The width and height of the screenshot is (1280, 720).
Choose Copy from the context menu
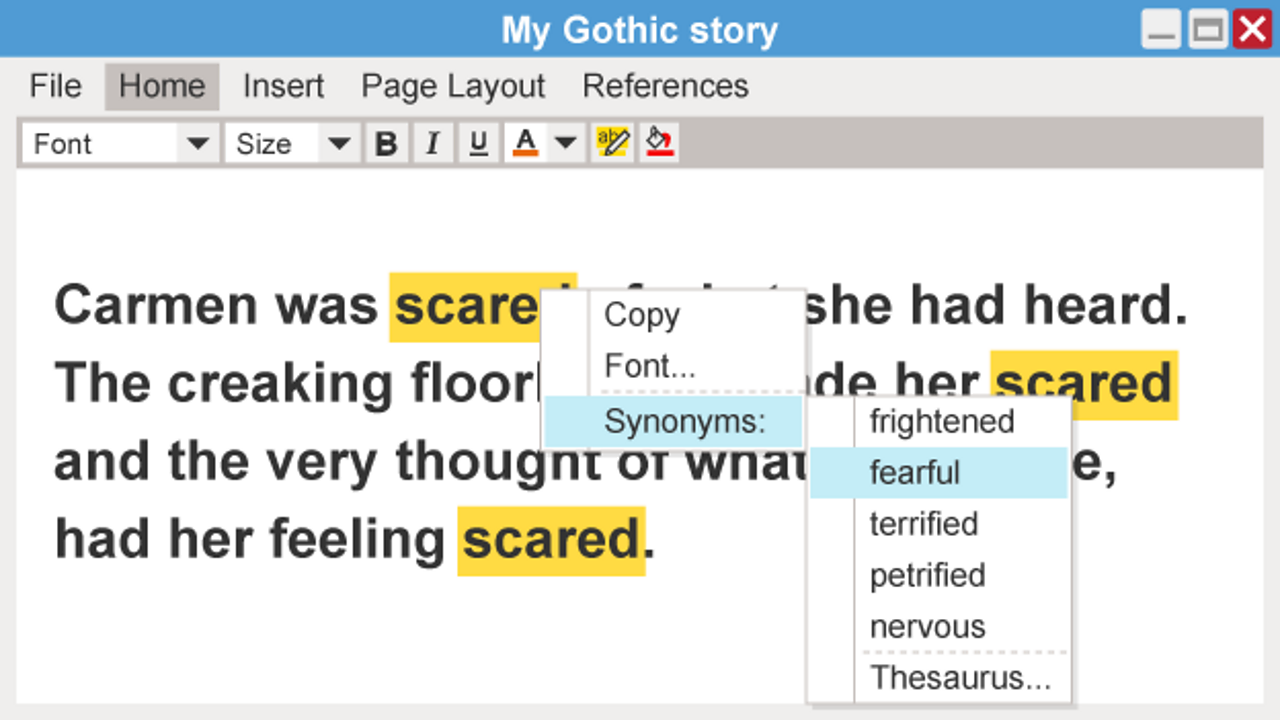[x=641, y=315]
